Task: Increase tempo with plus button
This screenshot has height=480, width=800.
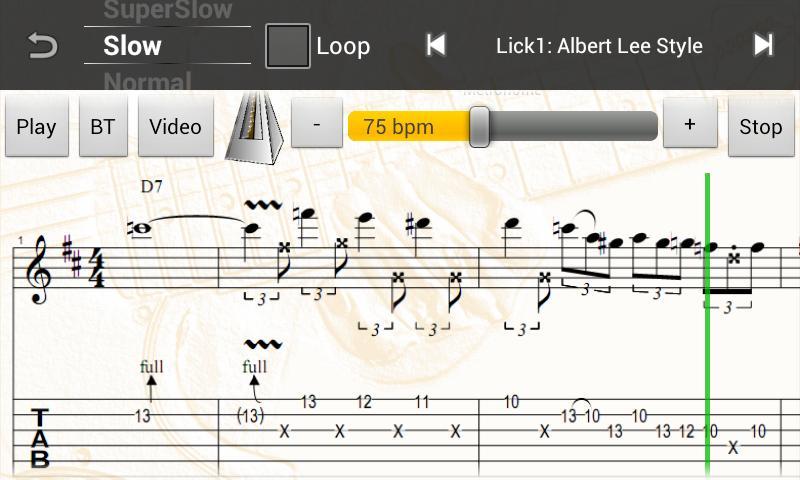Action: [x=690, y=124]
